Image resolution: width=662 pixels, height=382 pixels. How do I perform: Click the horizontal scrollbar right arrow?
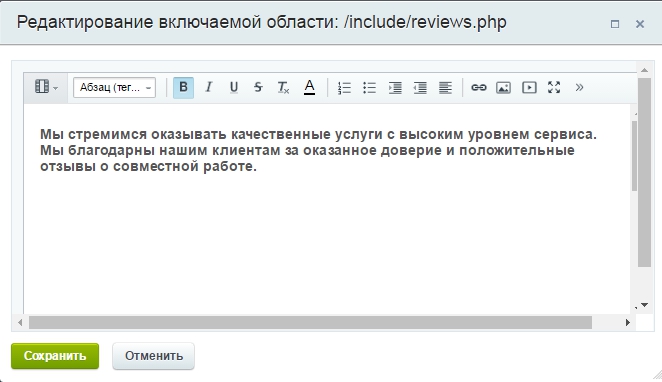pyautogui.click(x=627, y=322)
